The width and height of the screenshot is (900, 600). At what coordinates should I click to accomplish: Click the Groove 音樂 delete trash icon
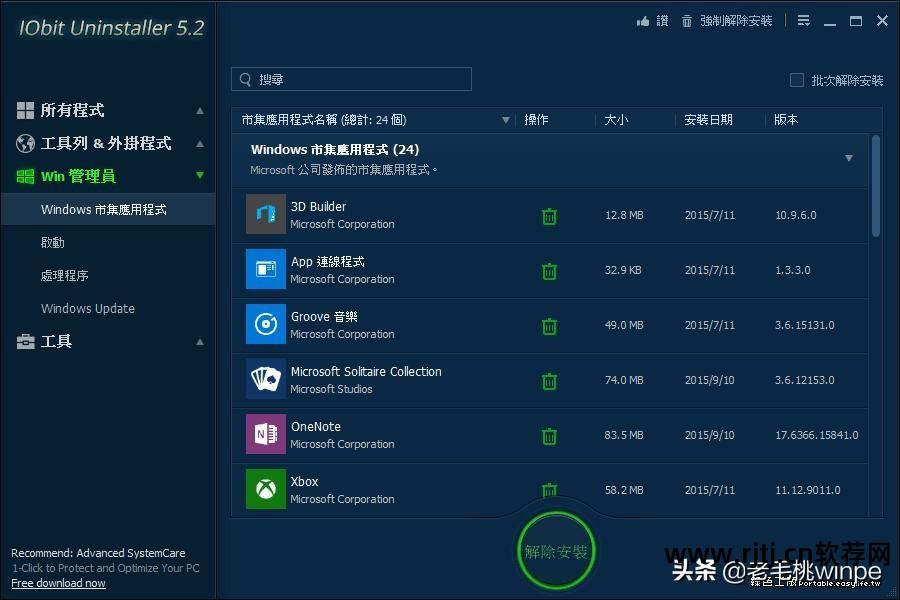(549, 325)
